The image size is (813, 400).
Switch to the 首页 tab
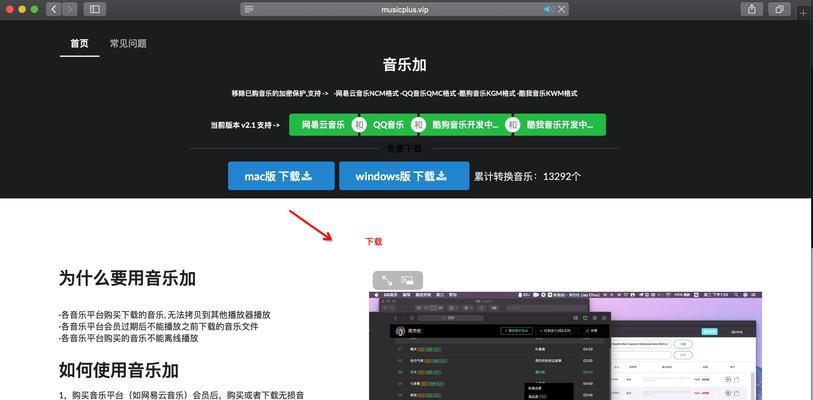[79, 44]
